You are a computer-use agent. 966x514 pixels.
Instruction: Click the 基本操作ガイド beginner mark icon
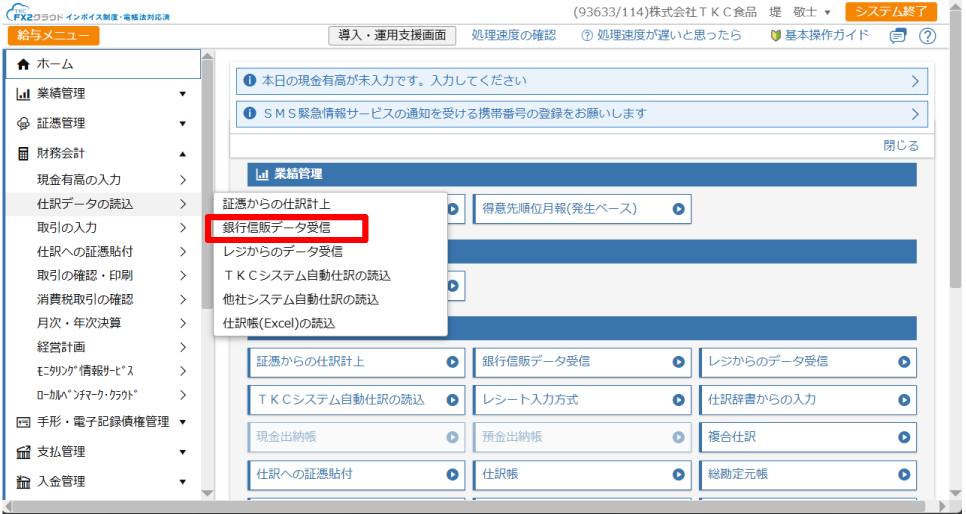pos(775,36)
